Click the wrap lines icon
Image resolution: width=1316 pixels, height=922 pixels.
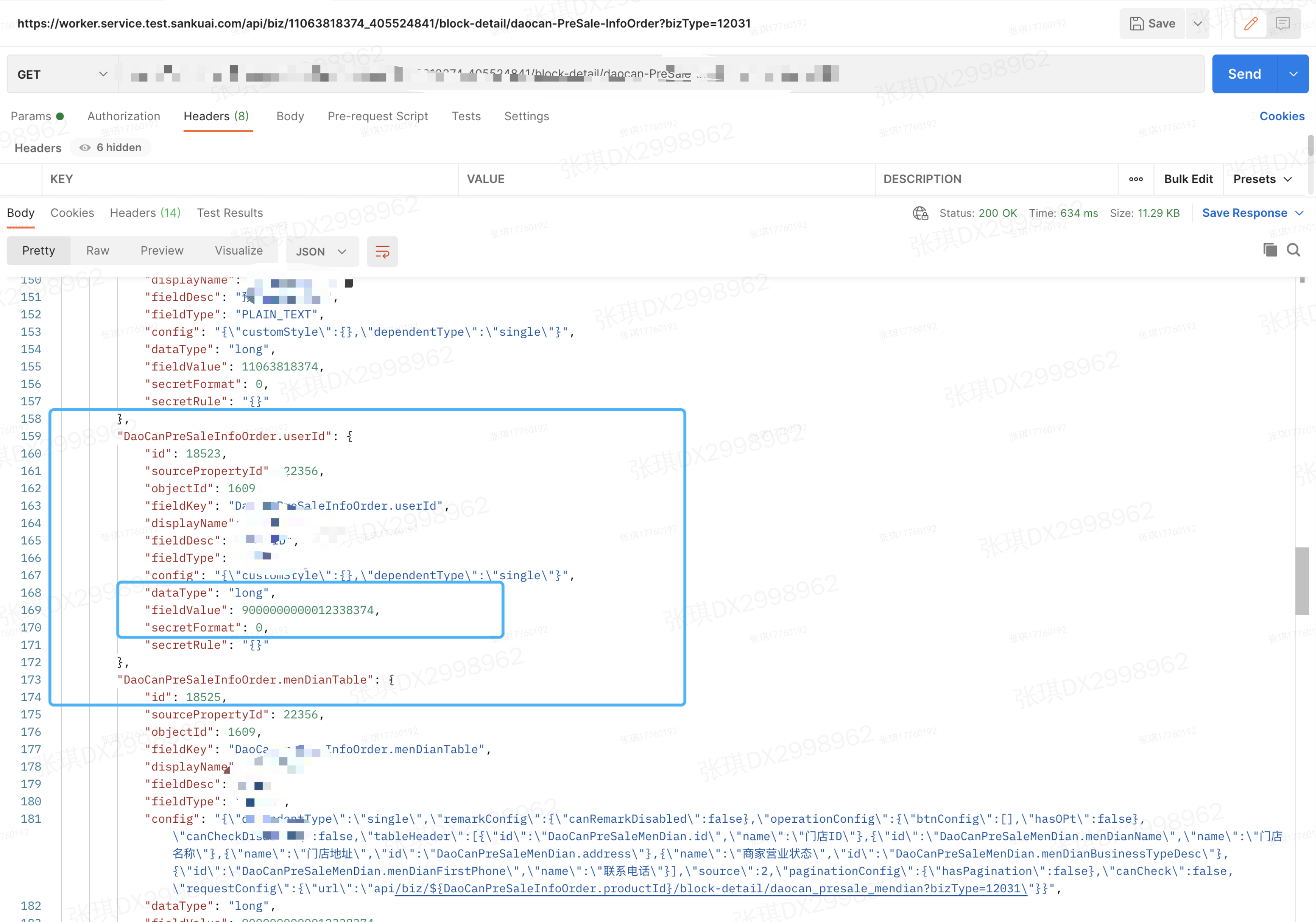tap(382, 251)
